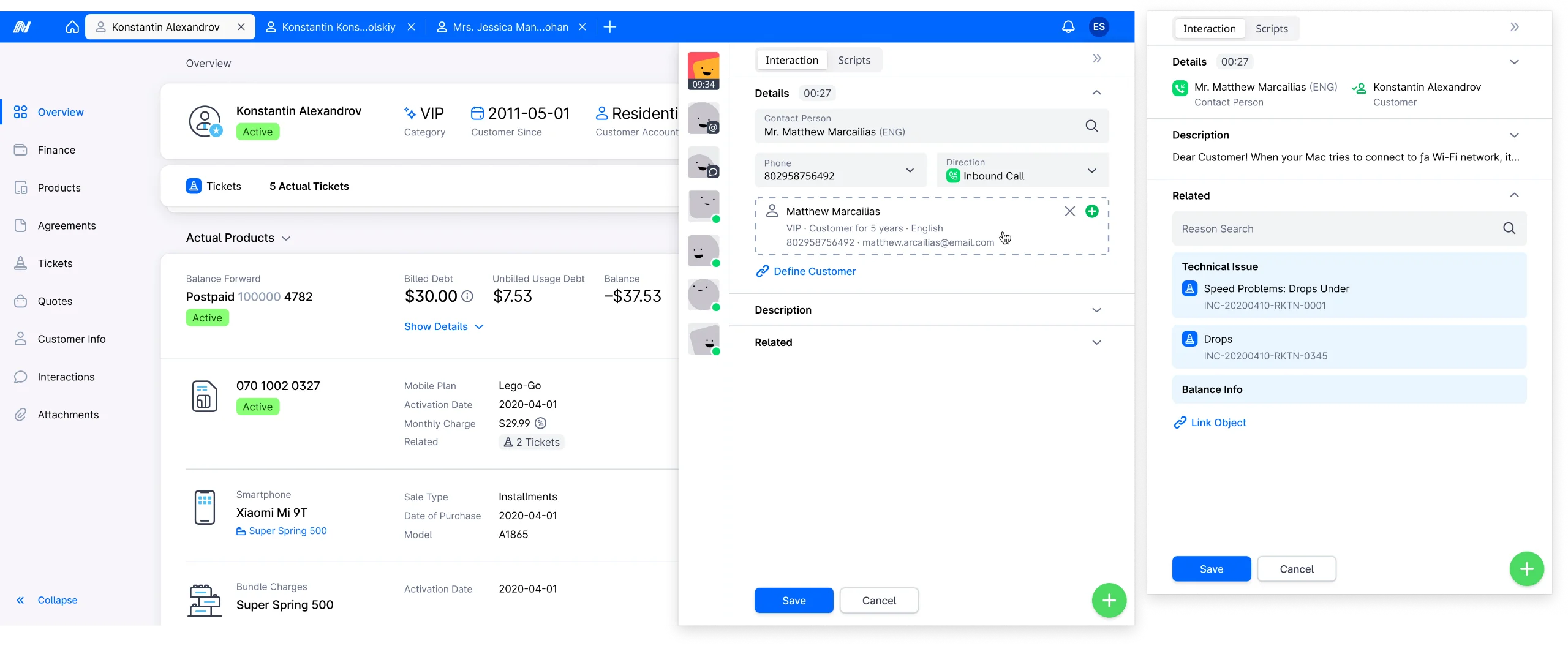The width and height of the screenshot is (1568, 646).
Task: Click Save button in middle panel
Action: (x=794, y=601)
